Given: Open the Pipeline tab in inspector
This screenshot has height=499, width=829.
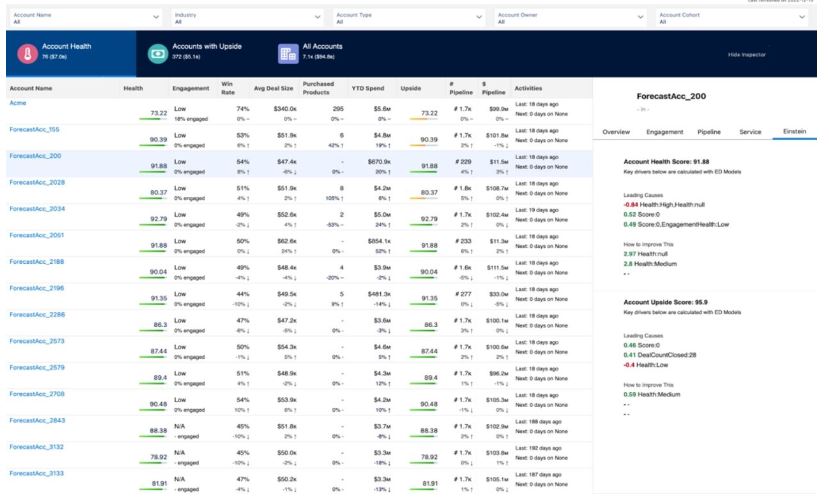Looking at the screenshot, I should 709,131.
